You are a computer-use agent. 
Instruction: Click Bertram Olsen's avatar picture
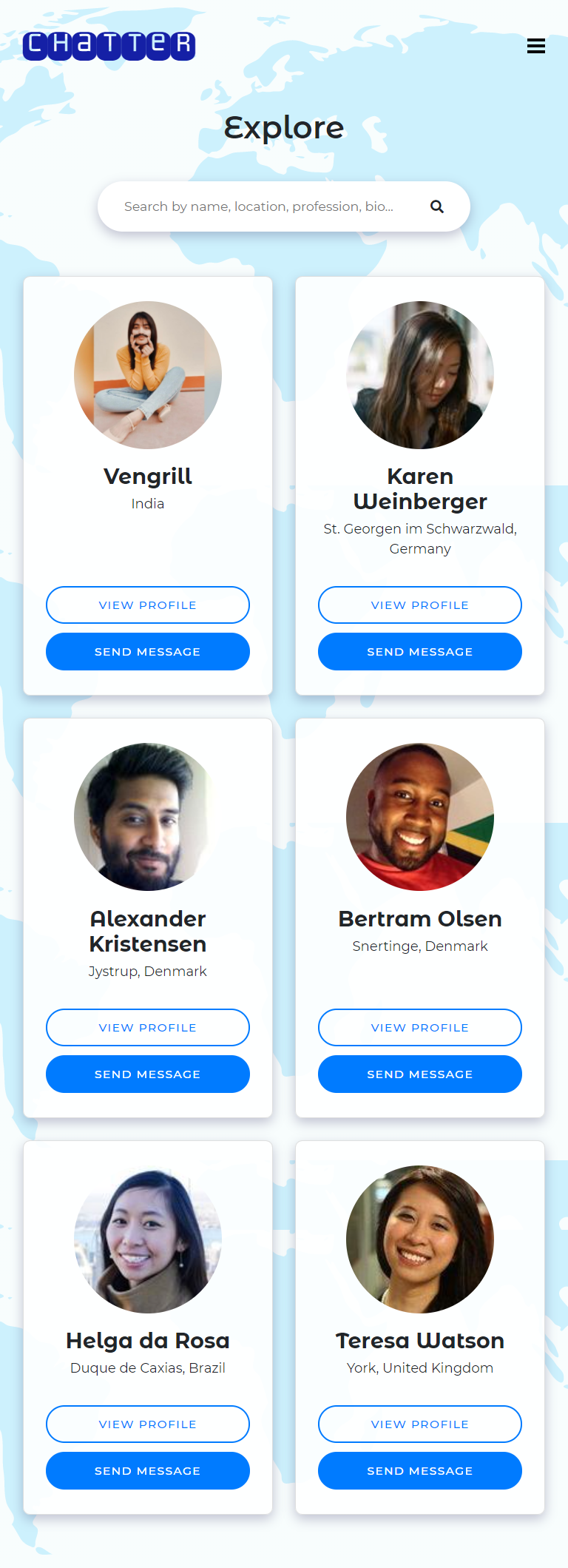click(420, 817)
